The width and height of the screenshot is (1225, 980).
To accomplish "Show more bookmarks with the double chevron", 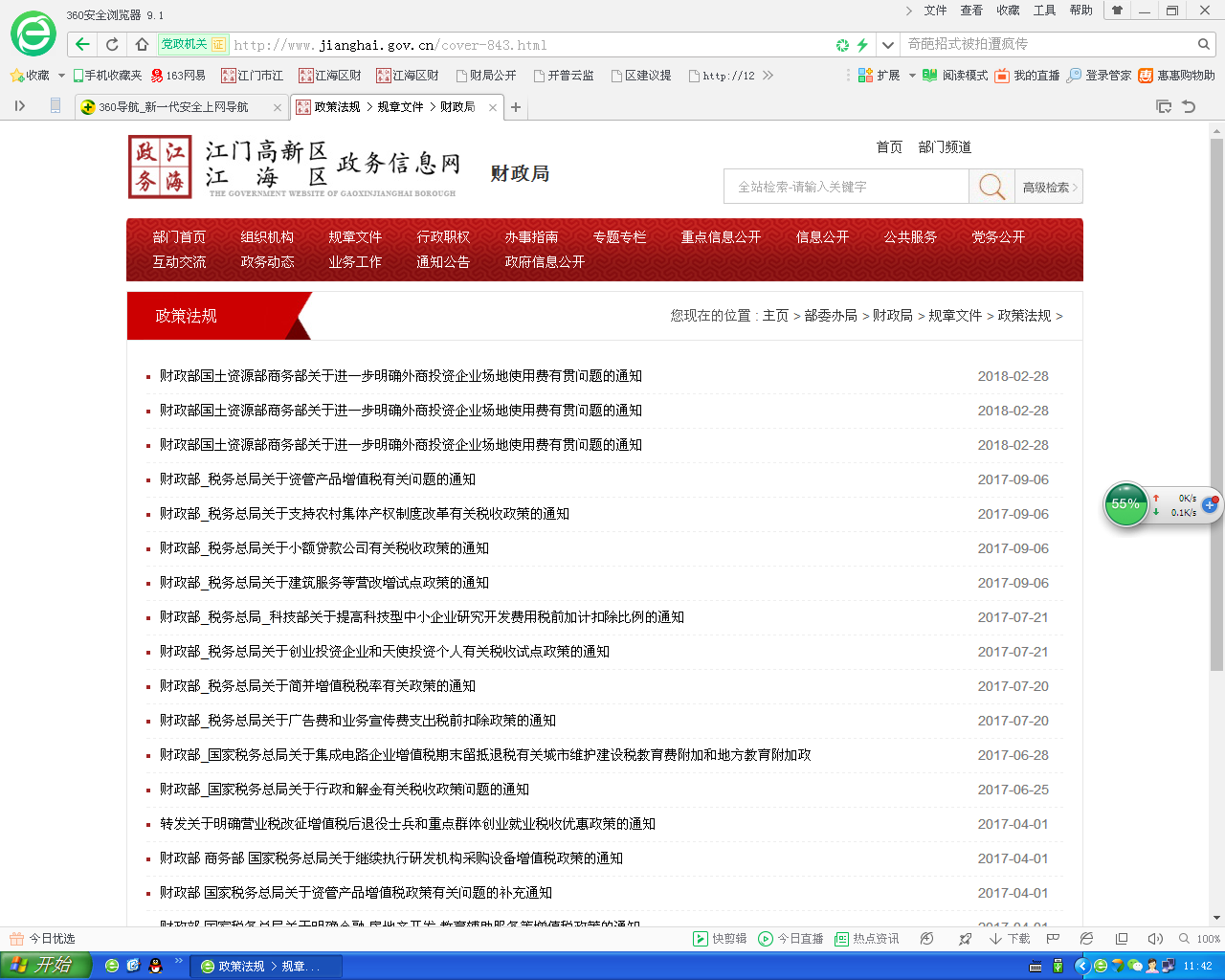I will click(768, 76).
